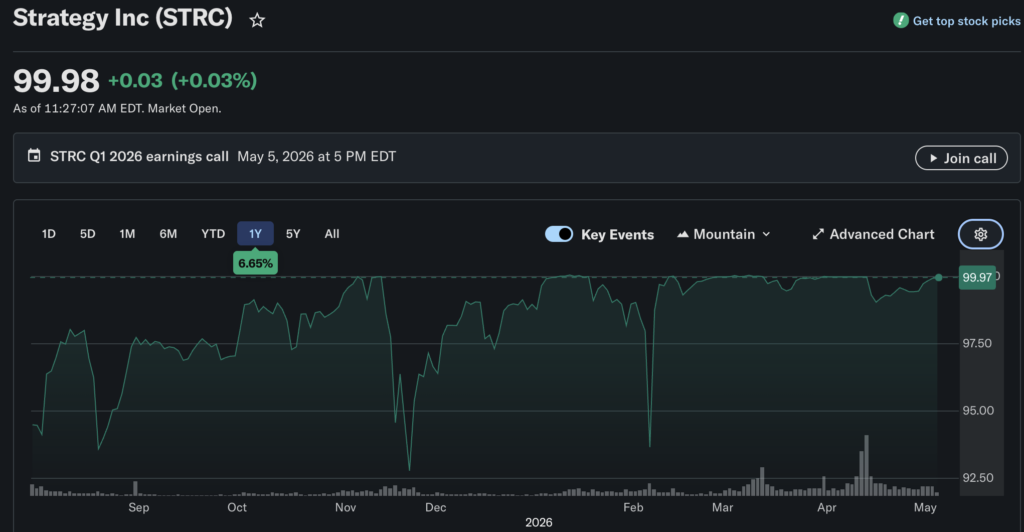
Task: Click the tallest April volume bar
Action: click(867, 465)
